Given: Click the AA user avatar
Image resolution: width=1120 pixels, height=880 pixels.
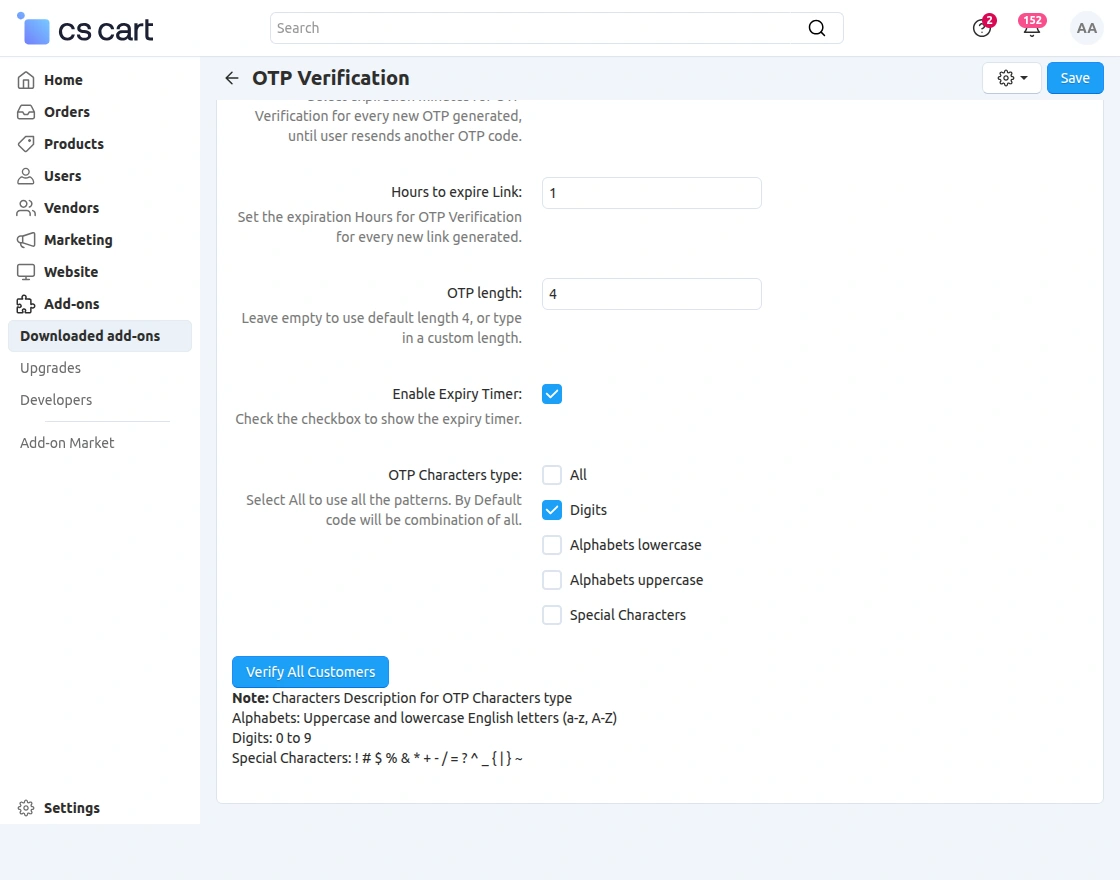Looking at the screenshot, I should (x=1086, y=28).
